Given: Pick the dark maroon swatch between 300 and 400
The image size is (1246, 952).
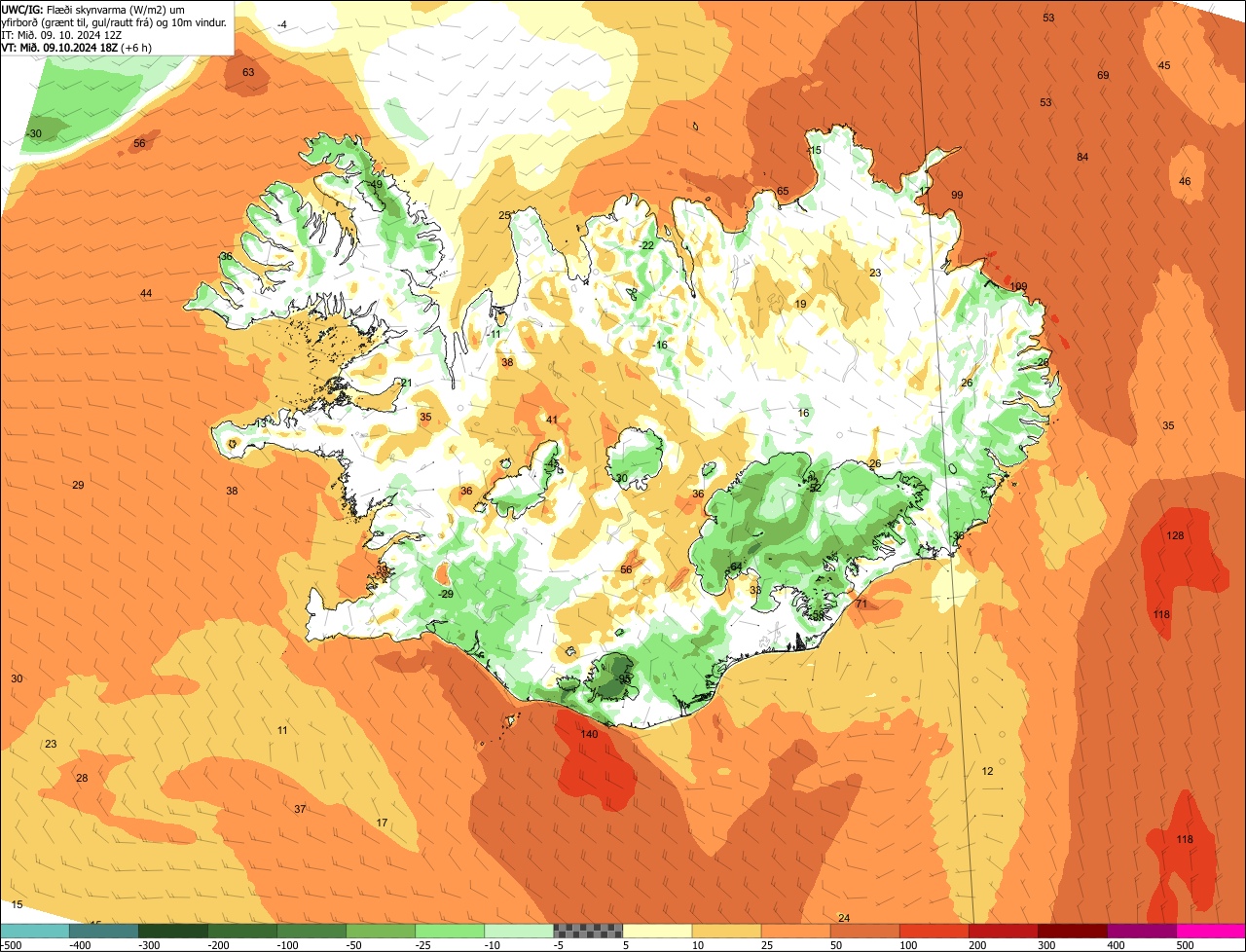Looking at the screenshot, I should click(x=1071, y=931).
